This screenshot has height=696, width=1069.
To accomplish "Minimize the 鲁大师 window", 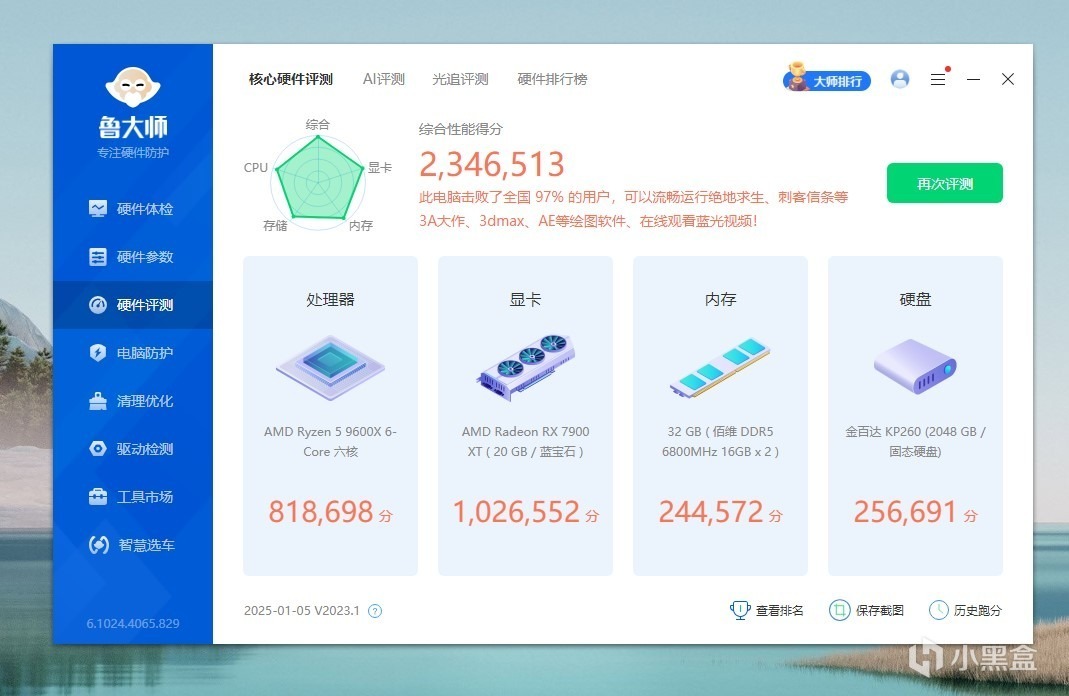I will [974, 79].
